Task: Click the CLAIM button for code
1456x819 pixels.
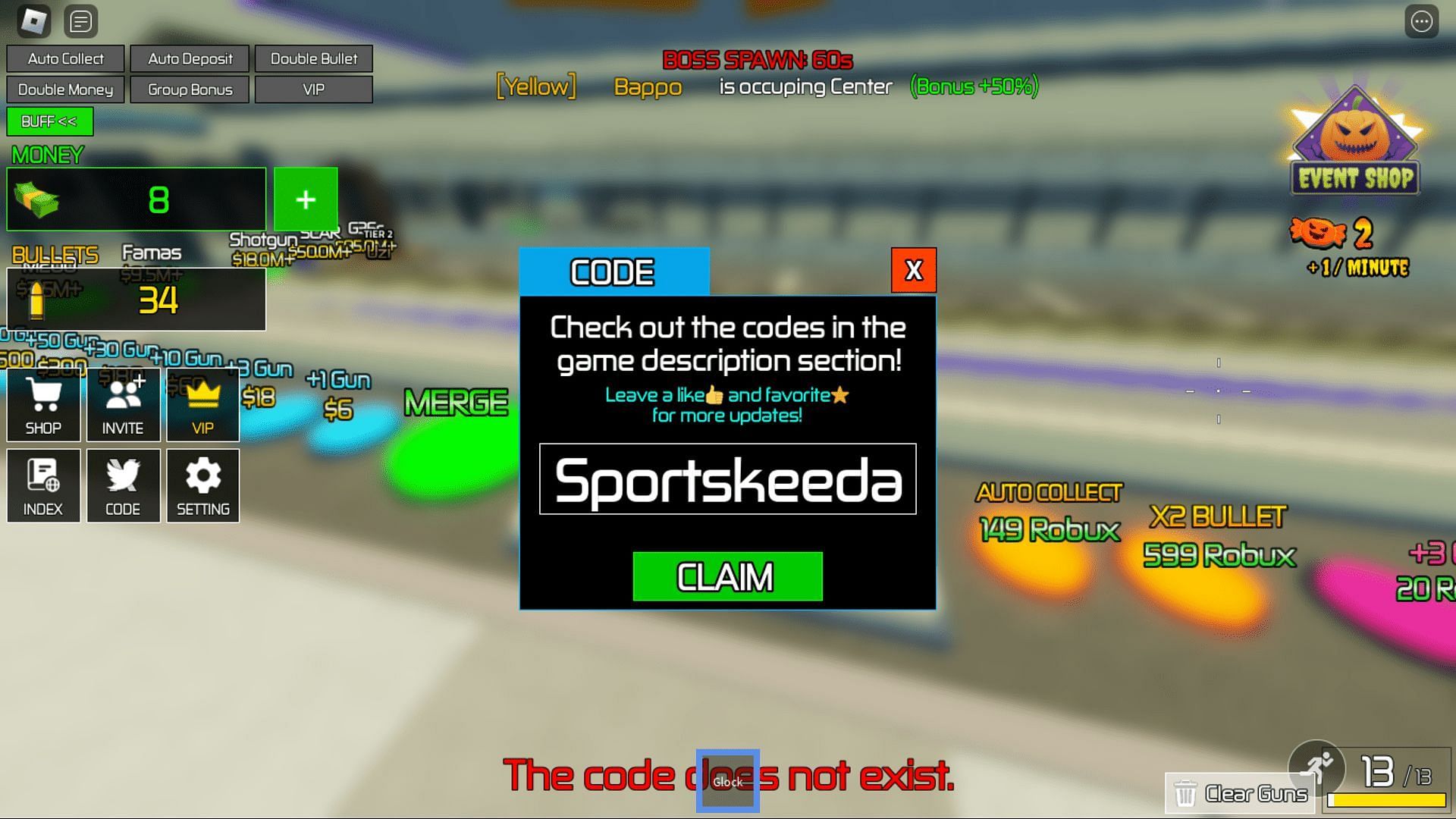Action: pyautogui.click(x=727, y=576)
